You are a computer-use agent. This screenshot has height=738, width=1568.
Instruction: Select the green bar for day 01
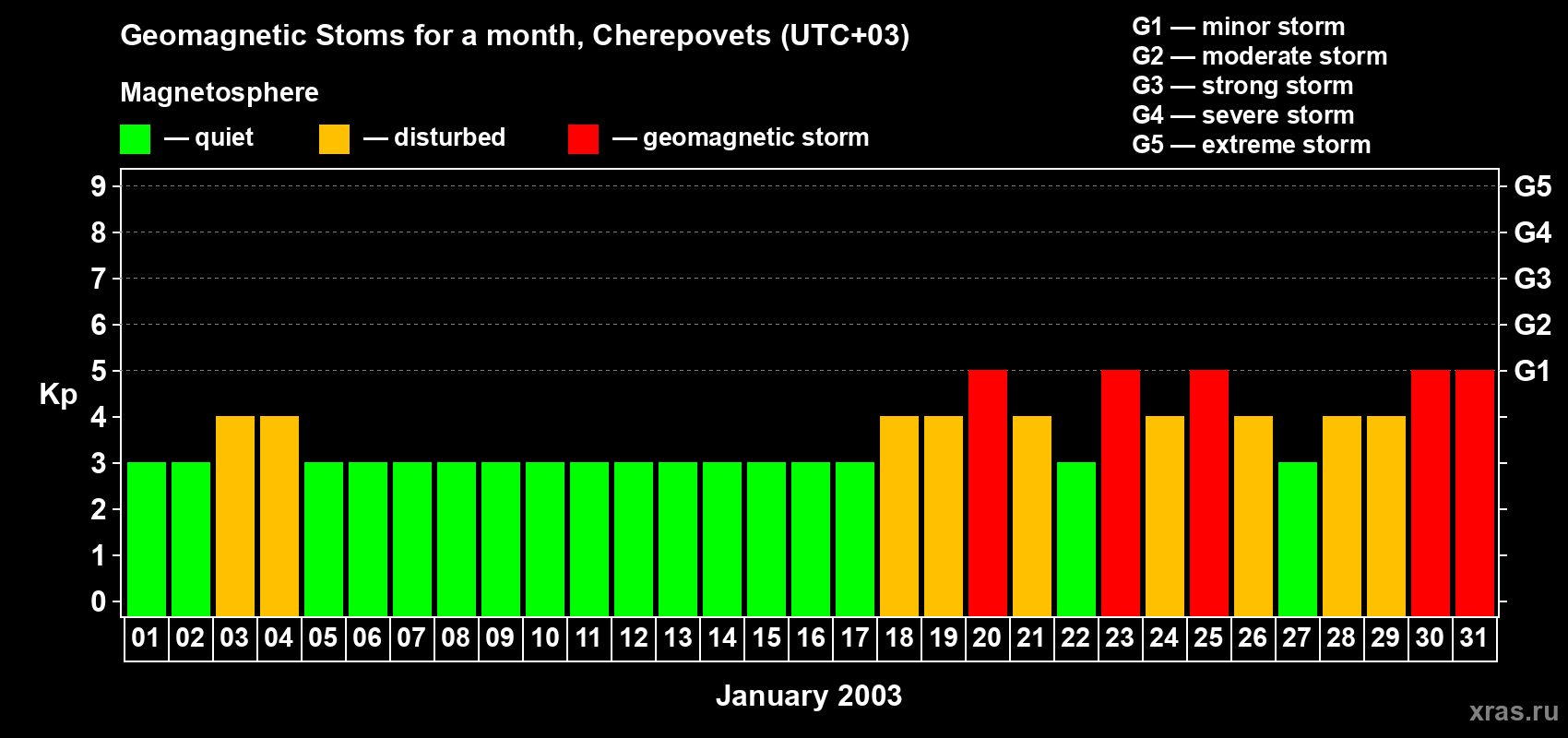[147, 539]
